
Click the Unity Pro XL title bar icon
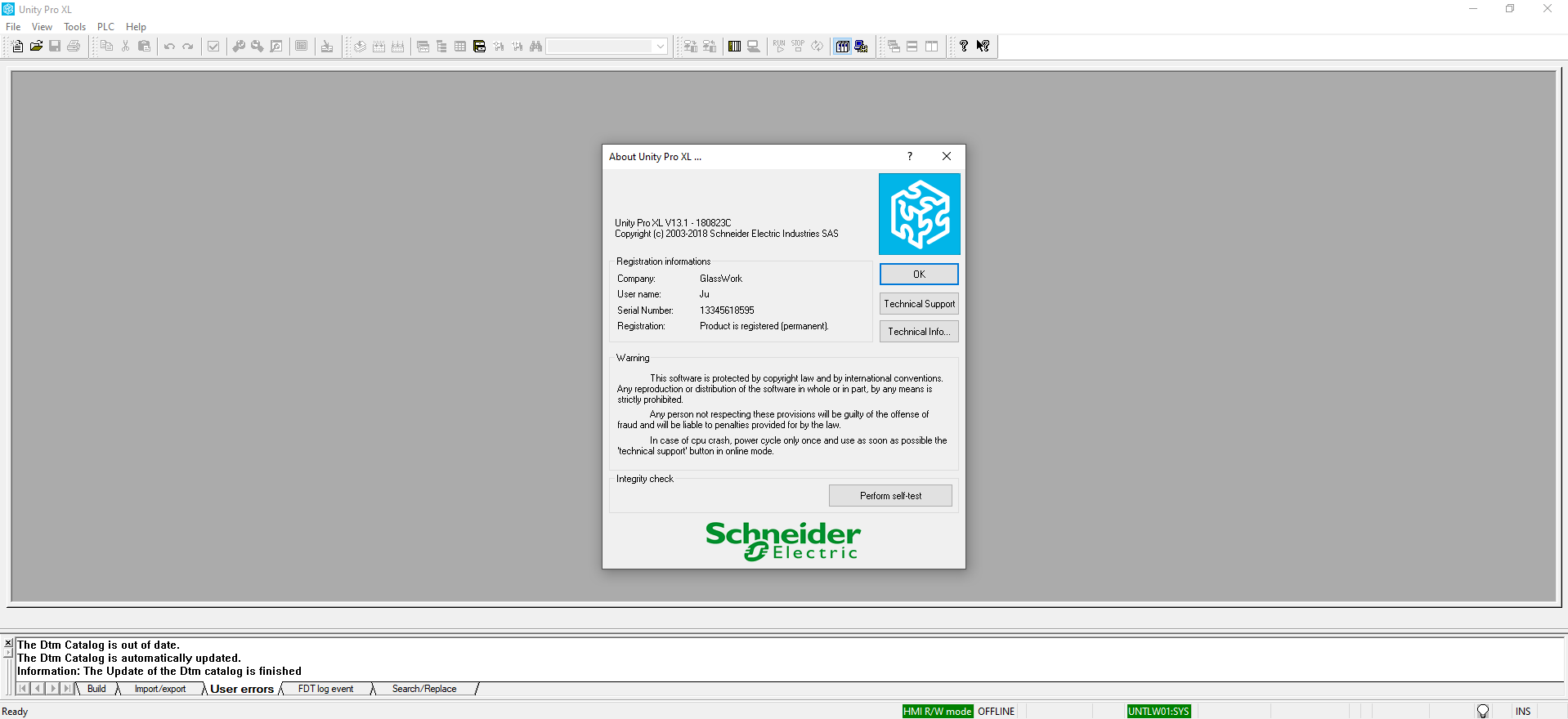(8, 9)
